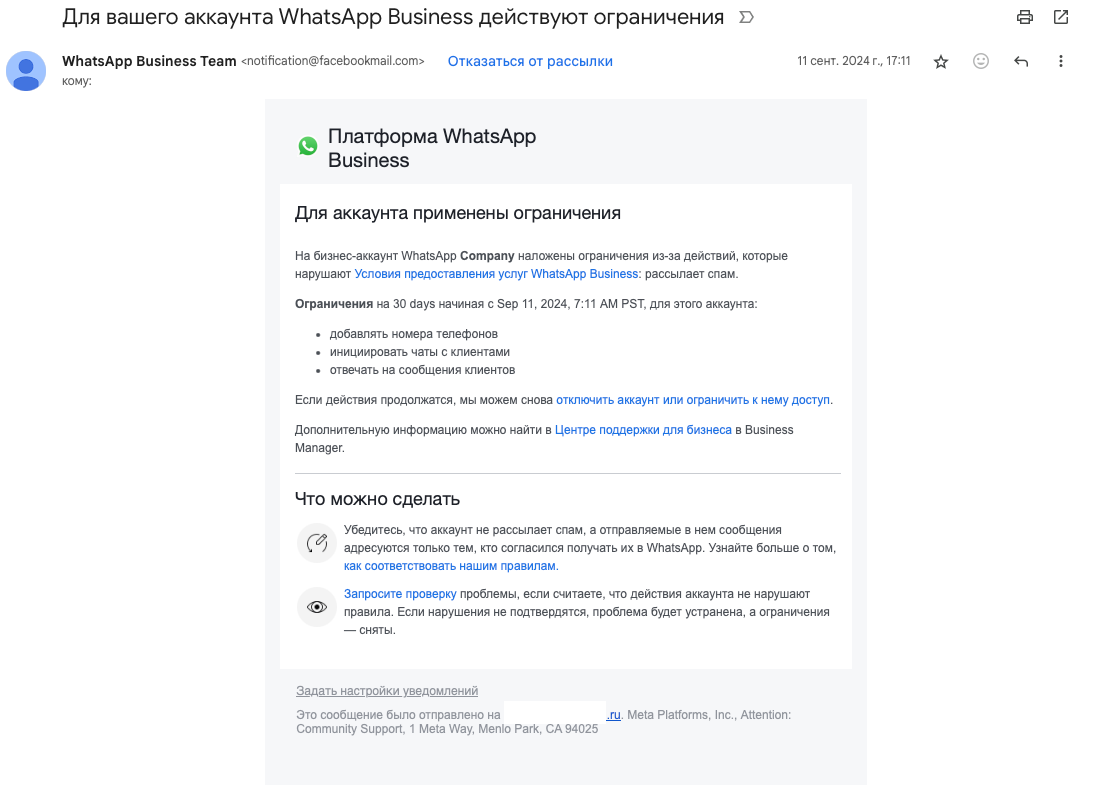The width and height of the screenshot is (1097, 800).
Task: Star this message
Action: [x=940, y=61]
